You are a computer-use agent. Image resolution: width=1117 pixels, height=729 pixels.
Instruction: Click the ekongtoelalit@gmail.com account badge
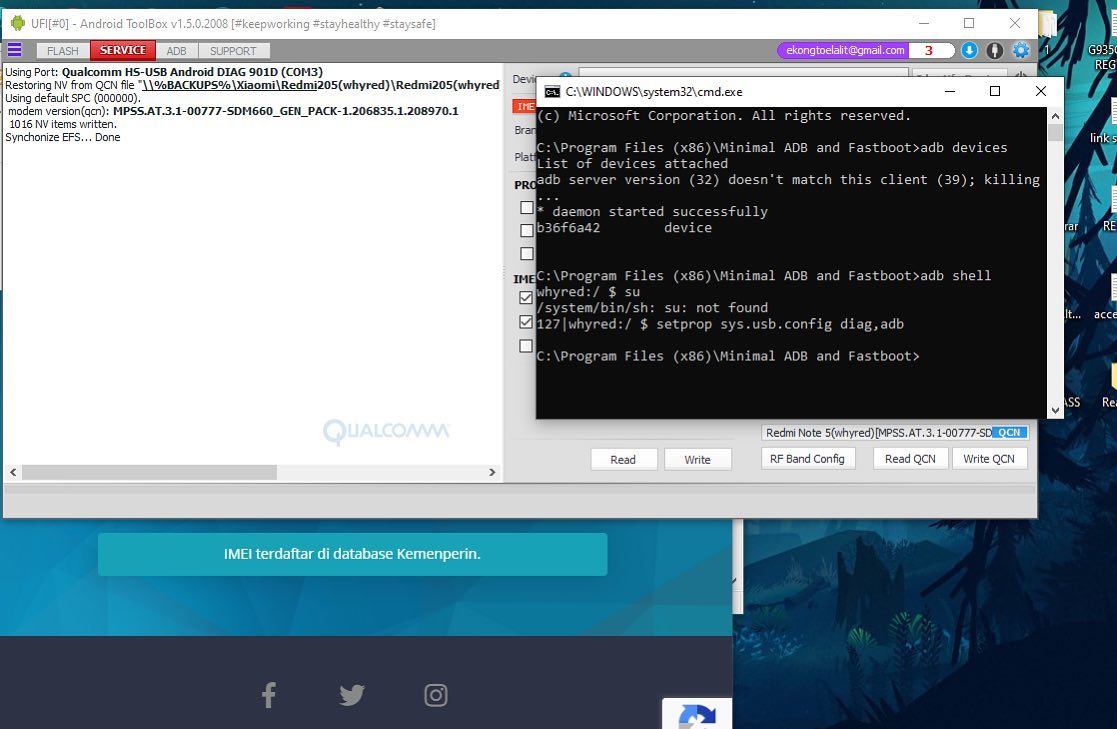coord(845,50)
